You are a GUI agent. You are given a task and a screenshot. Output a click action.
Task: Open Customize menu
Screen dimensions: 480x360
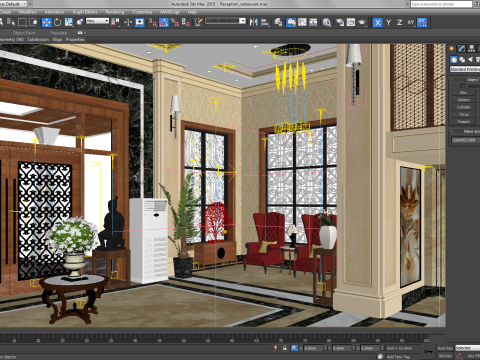coord(142,12)
